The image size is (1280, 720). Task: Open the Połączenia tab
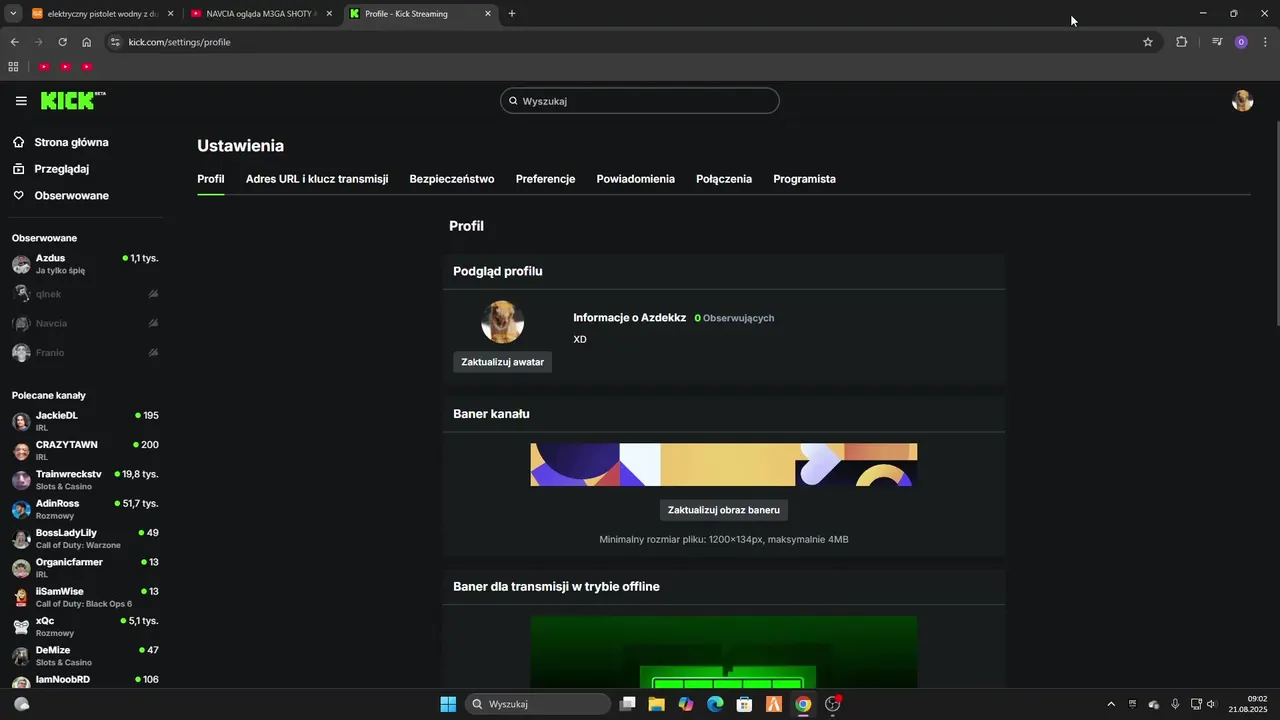point(724,179)
